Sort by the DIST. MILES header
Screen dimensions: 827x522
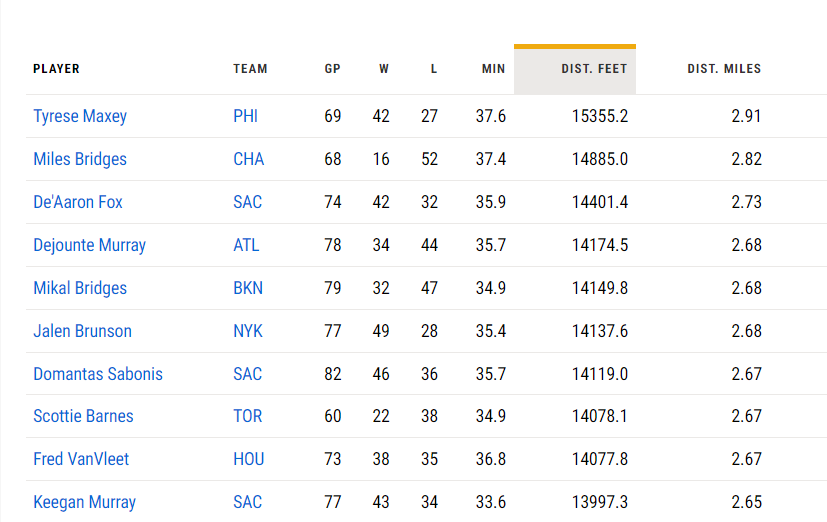pyautogui.click(x=724, y=69)
